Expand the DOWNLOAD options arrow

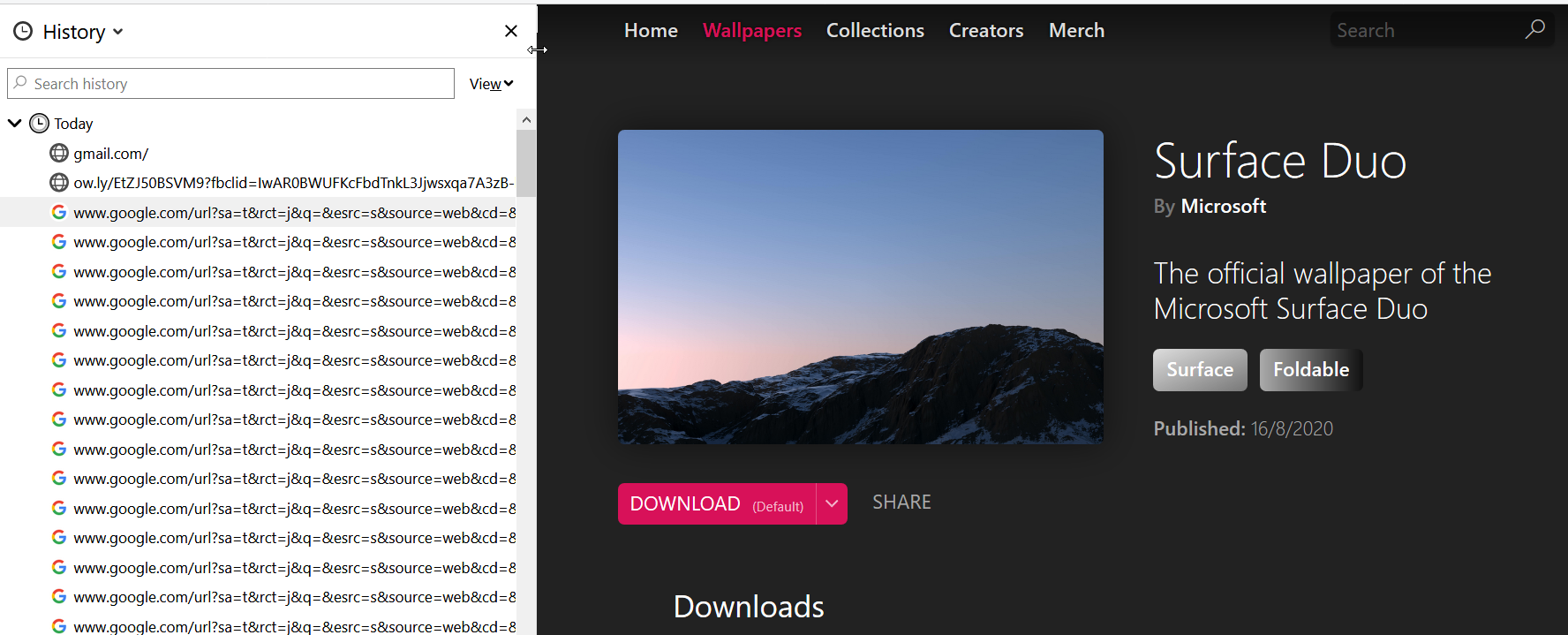coord(832,503)
